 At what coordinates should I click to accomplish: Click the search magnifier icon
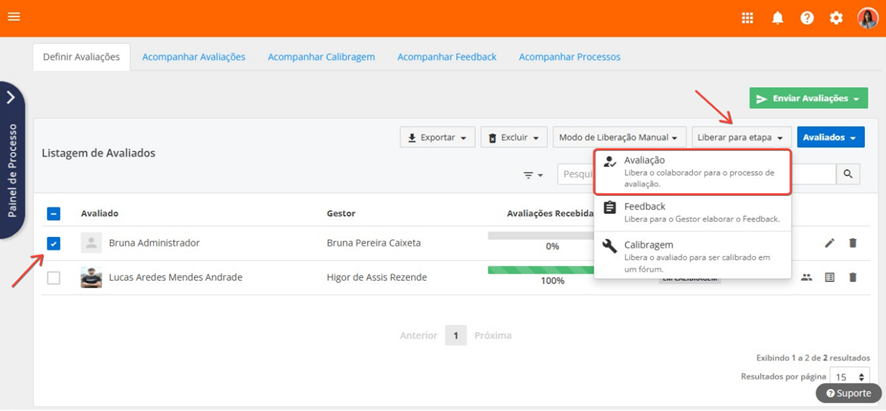pyautogui.click(x=848, y=174)
